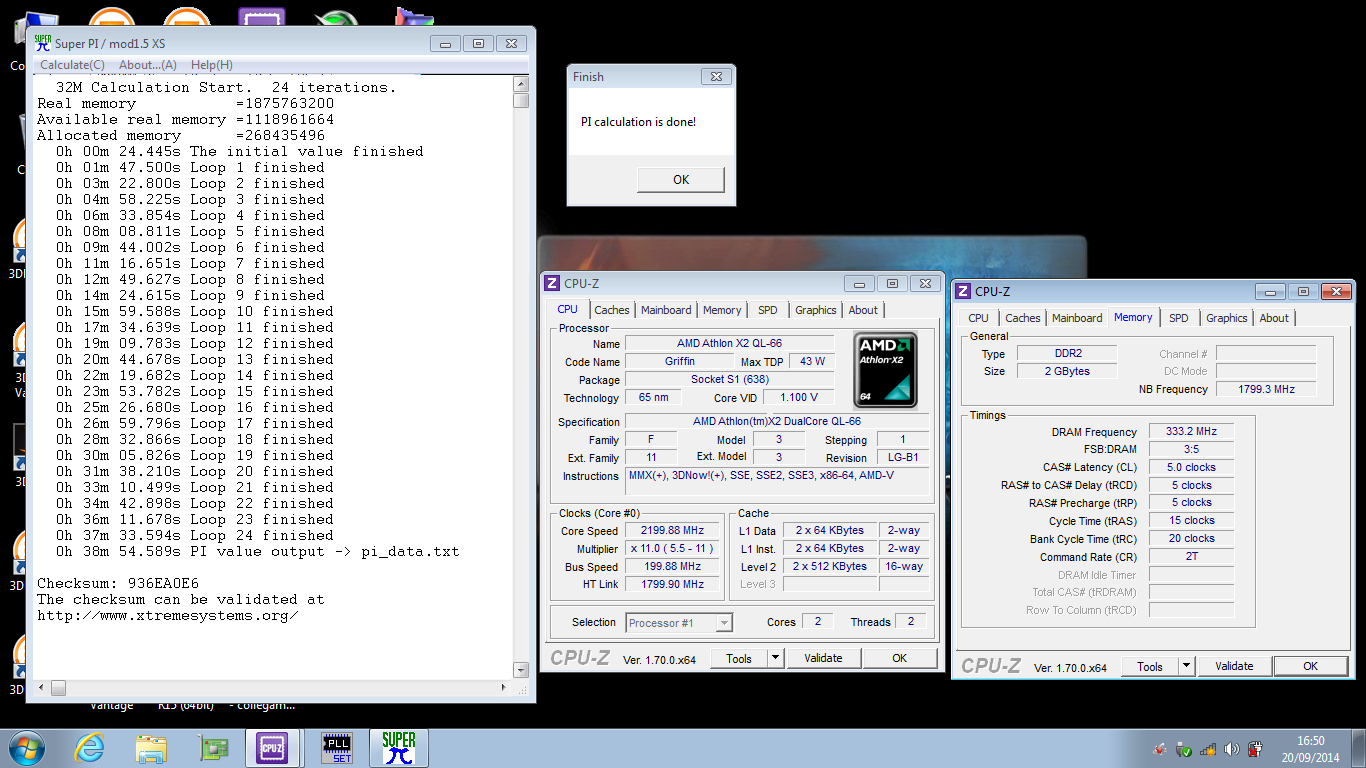Launch Internet Explorer from the taskbar
The height and width of the screenshot is (768, 1366).
click(89, 747)
